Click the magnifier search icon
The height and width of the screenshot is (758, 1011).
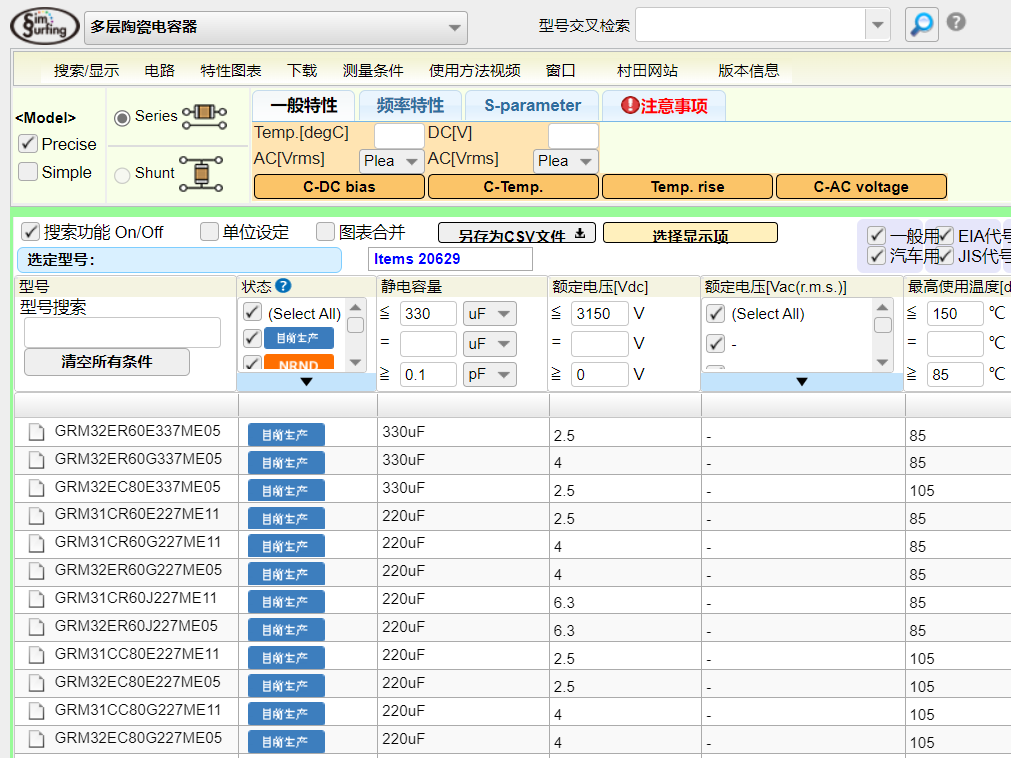921,24
